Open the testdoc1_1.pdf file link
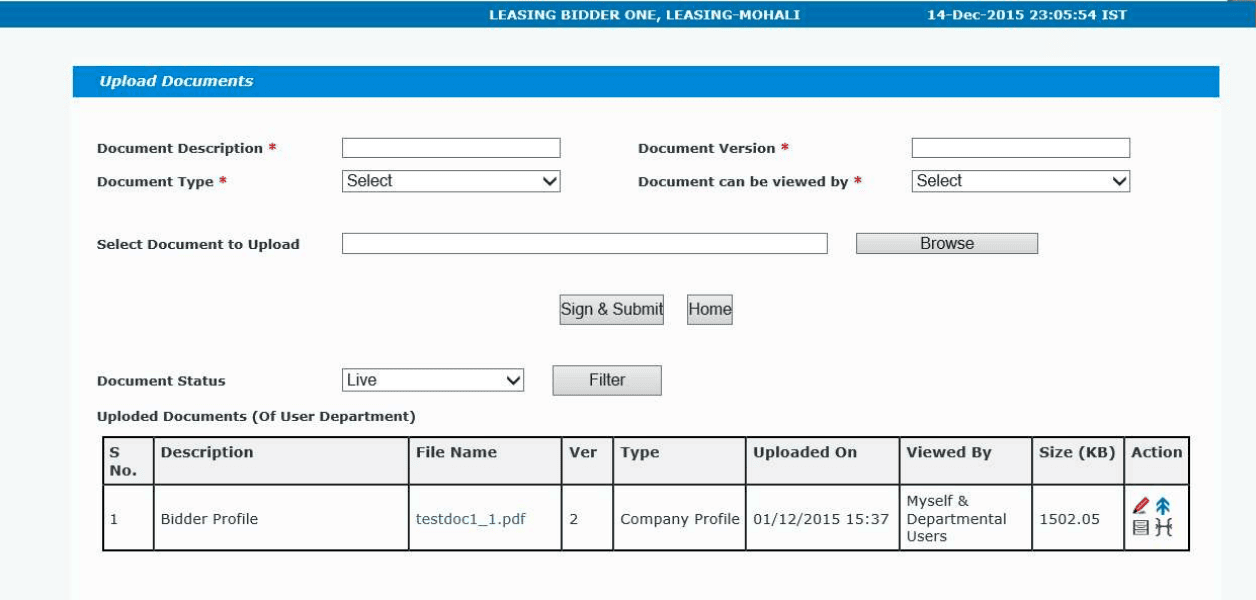Viewport: 1256px width, 600px height. click(471, 519)
